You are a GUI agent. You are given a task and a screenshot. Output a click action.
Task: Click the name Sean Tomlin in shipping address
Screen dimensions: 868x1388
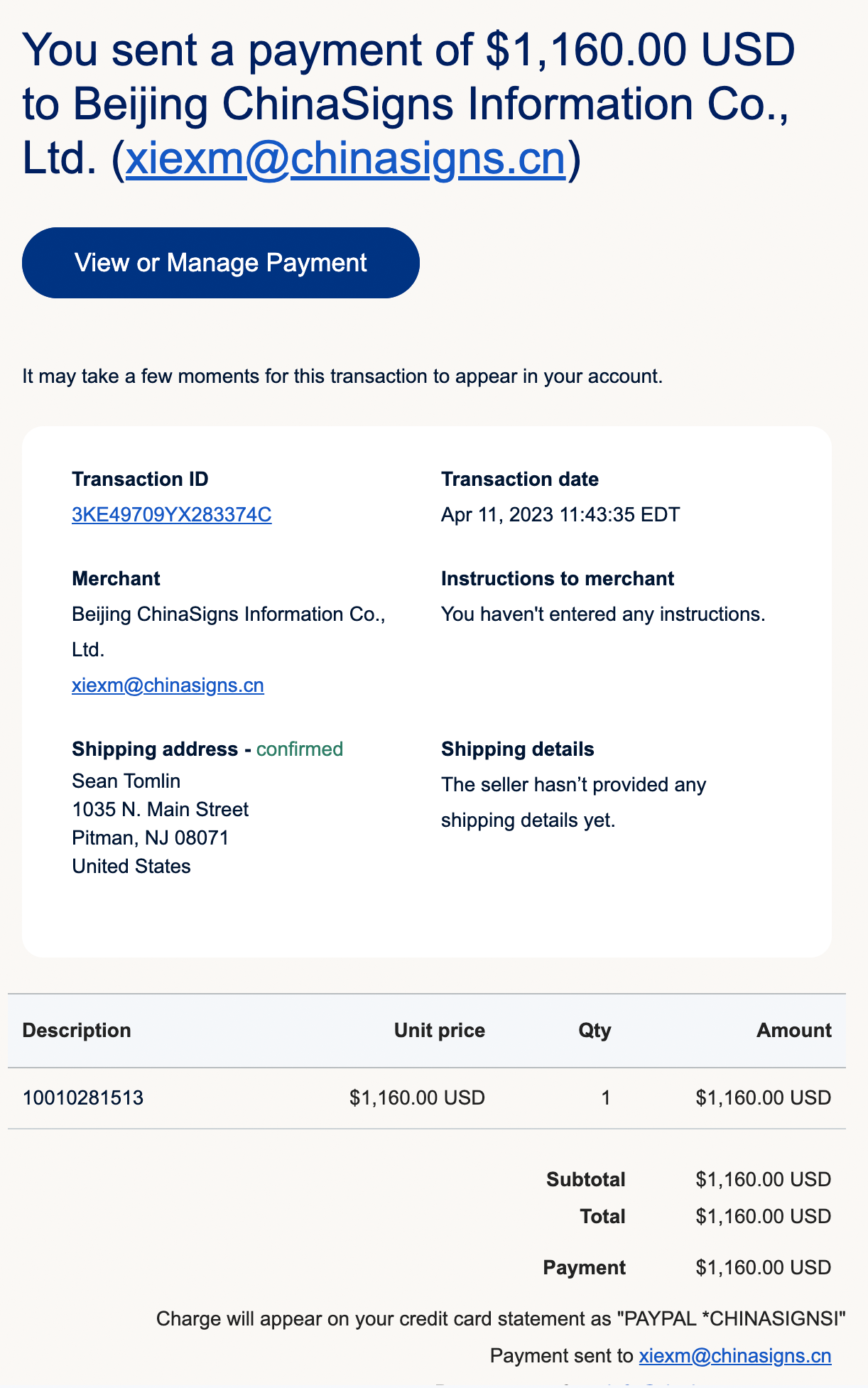126,781
